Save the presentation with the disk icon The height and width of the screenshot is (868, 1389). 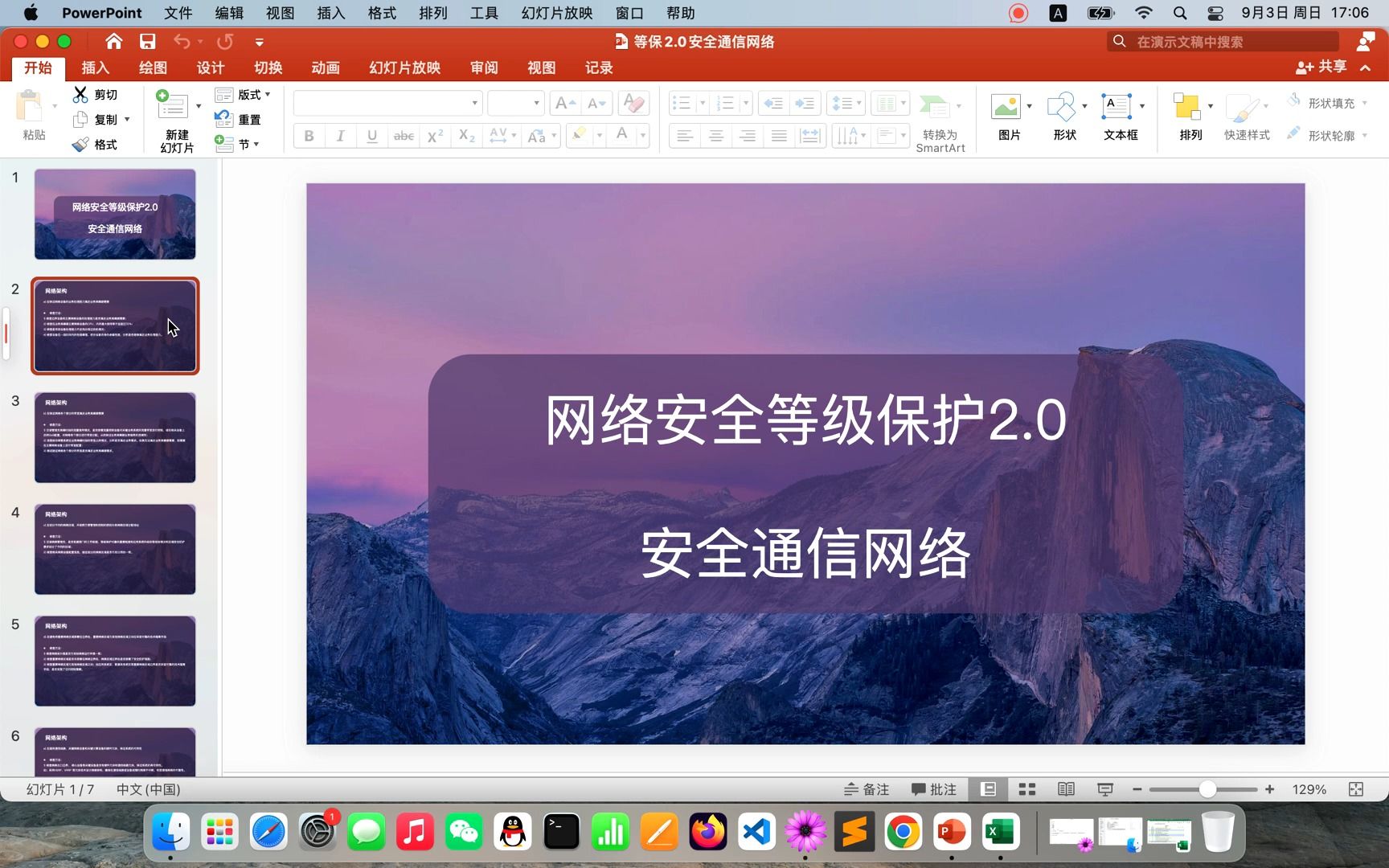point(147,42)
